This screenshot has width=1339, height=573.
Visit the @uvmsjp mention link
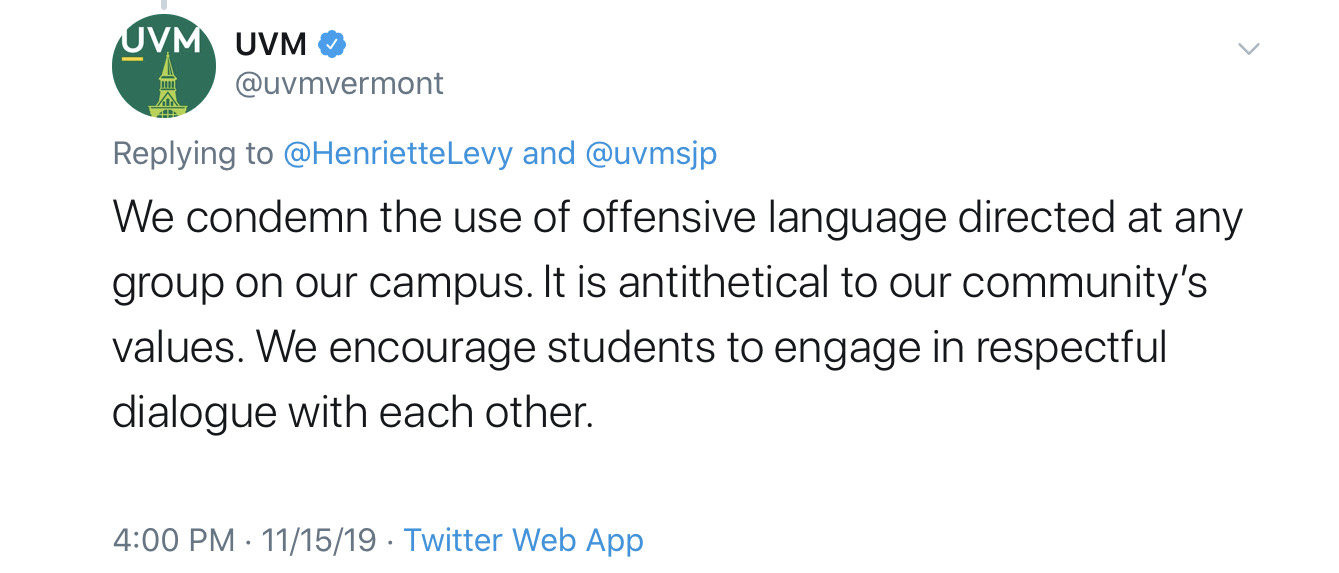(650, 153)
